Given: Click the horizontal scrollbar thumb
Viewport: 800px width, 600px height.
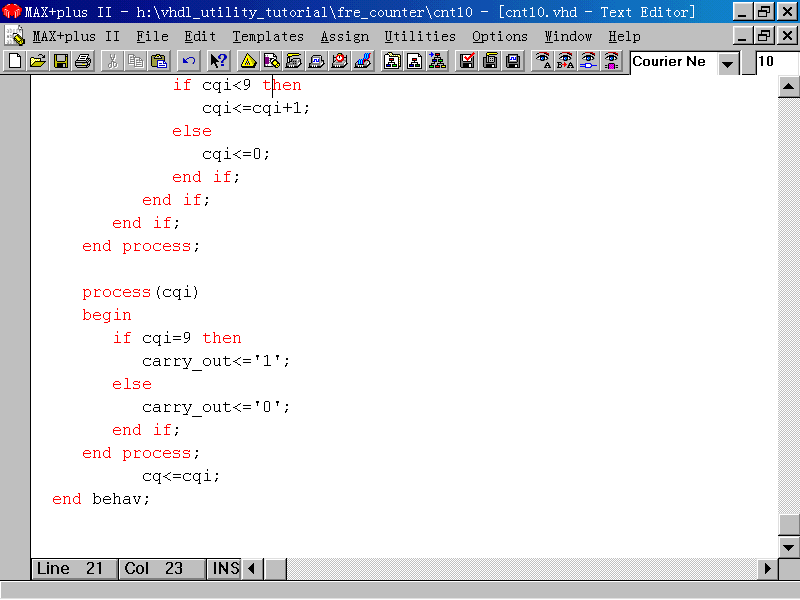Looking at the screenshot, I should 276,568.
